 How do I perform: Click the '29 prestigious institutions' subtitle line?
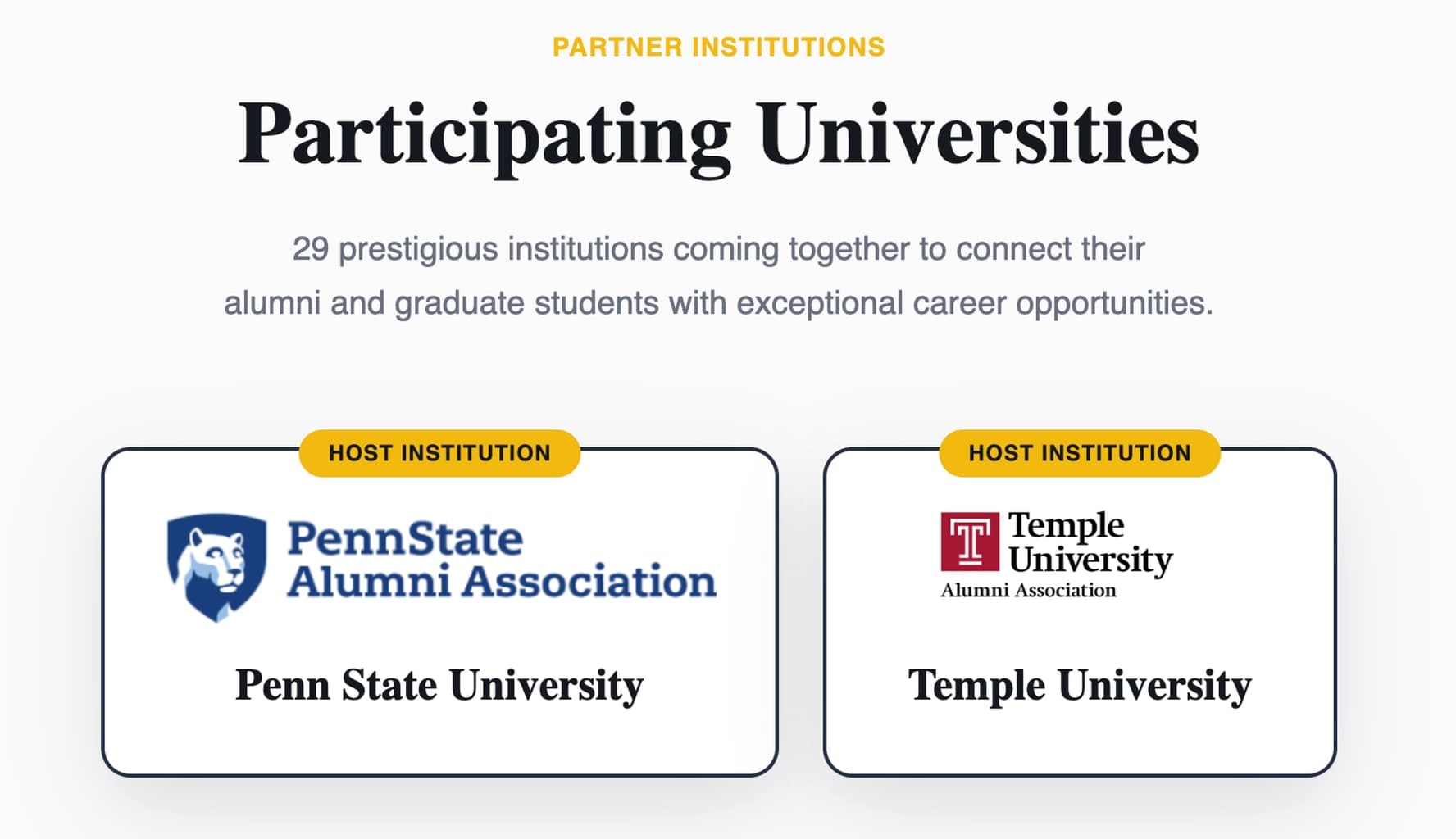point(718,249)
